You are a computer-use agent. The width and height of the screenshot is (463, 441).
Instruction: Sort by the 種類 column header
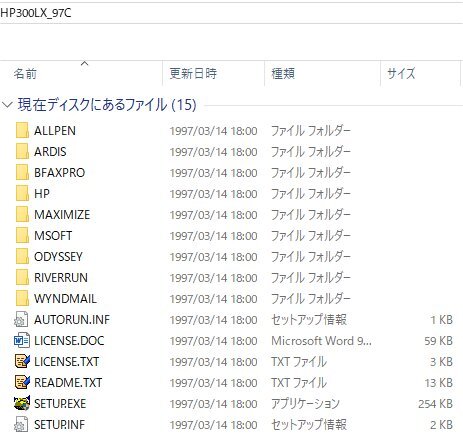(322, 73)
